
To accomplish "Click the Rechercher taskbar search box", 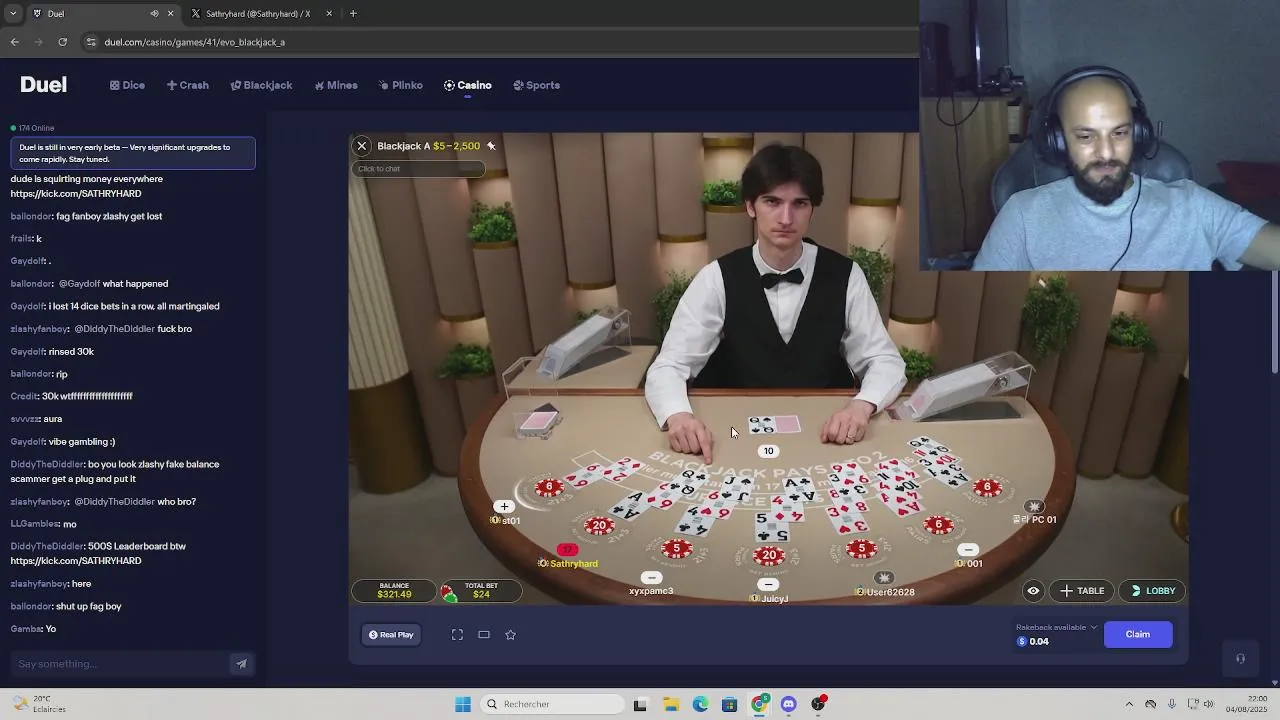I will [550, 704].
